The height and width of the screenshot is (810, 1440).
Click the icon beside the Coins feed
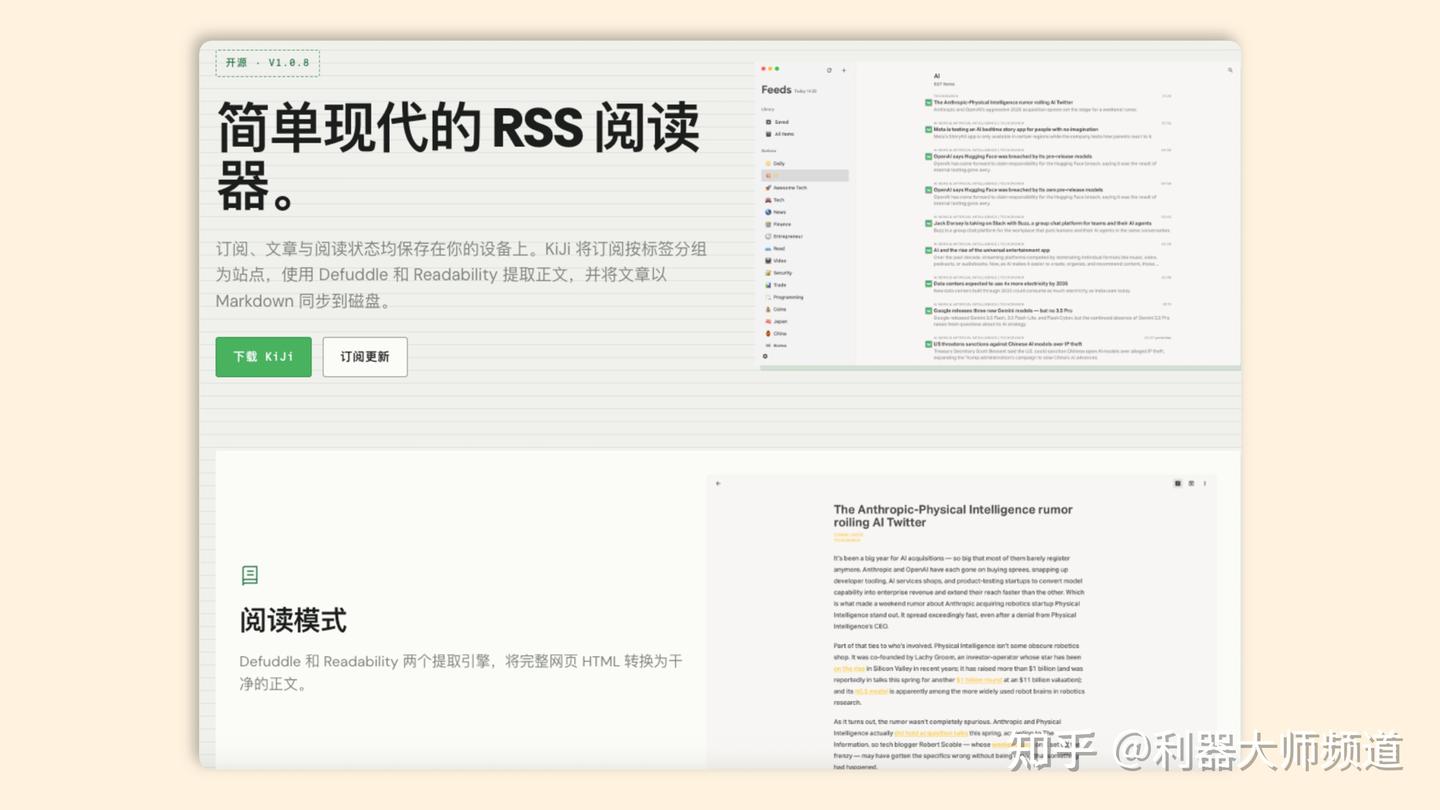click(x=768, y=309)
